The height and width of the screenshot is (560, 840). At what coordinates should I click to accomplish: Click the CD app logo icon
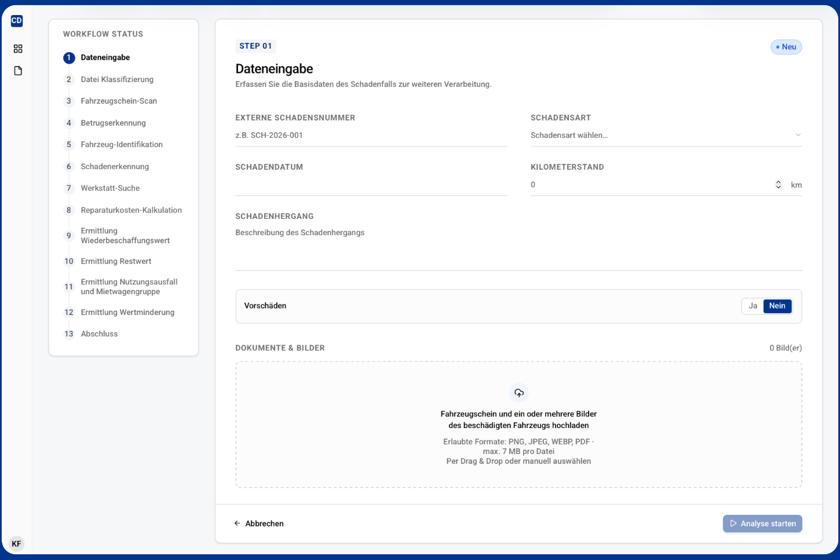(x=17, y=21)
